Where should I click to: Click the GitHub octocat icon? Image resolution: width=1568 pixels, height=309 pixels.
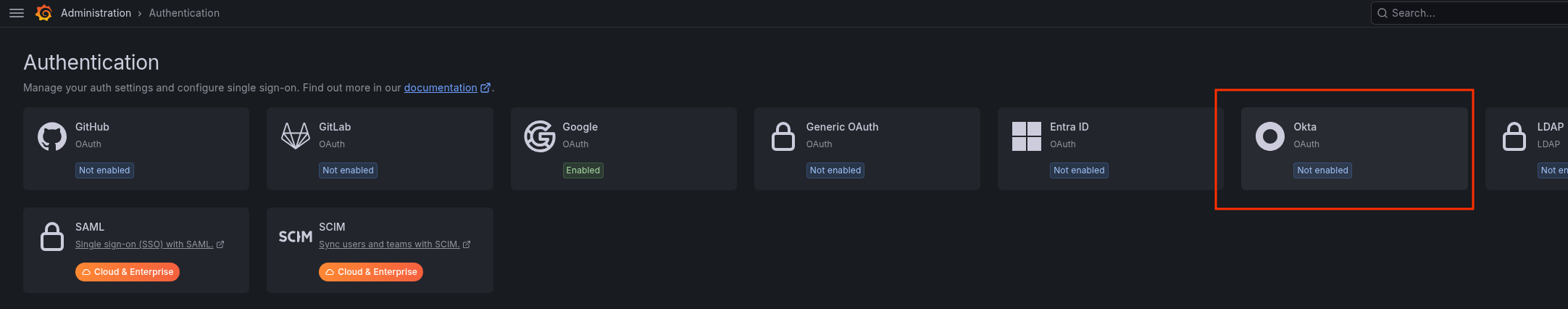pyautogui.click(x=52, y=136)
